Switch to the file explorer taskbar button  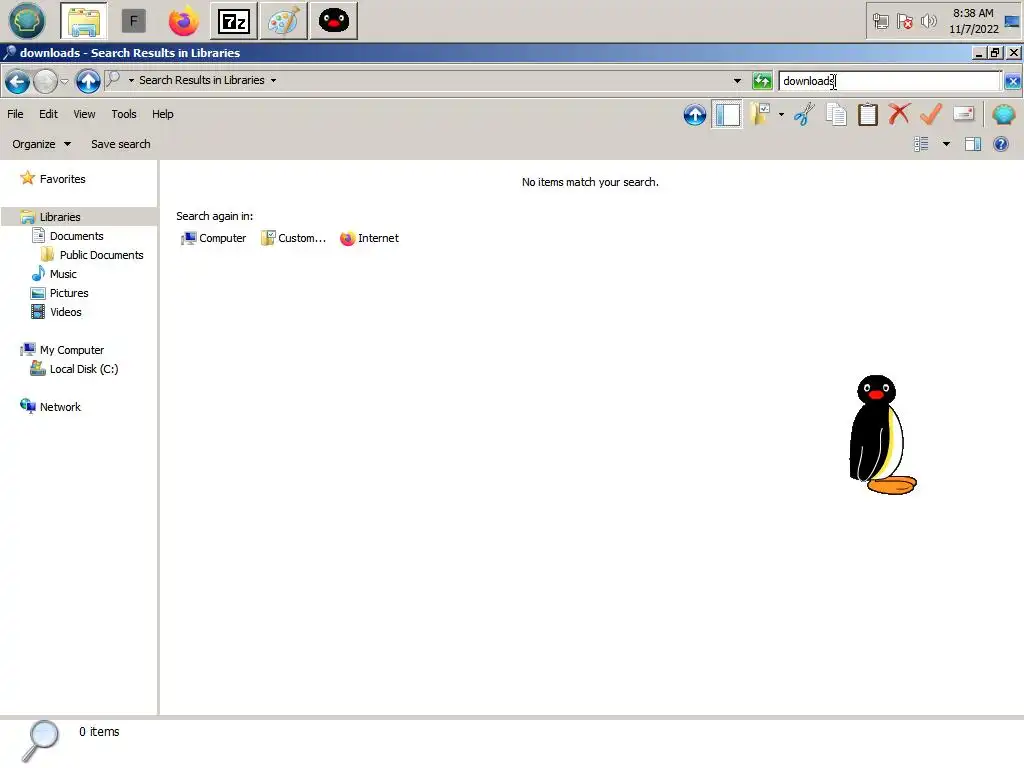(x=84, y=21)
